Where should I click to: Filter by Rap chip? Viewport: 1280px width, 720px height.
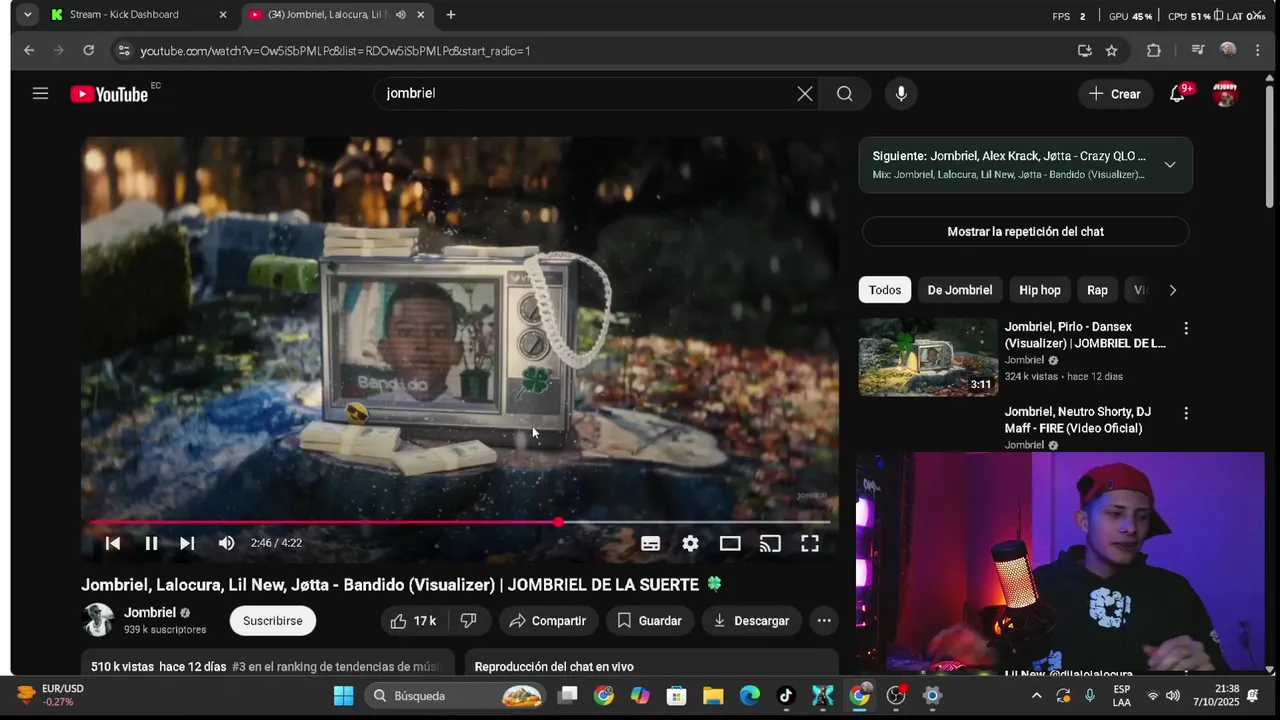(x=1097, y=290)
